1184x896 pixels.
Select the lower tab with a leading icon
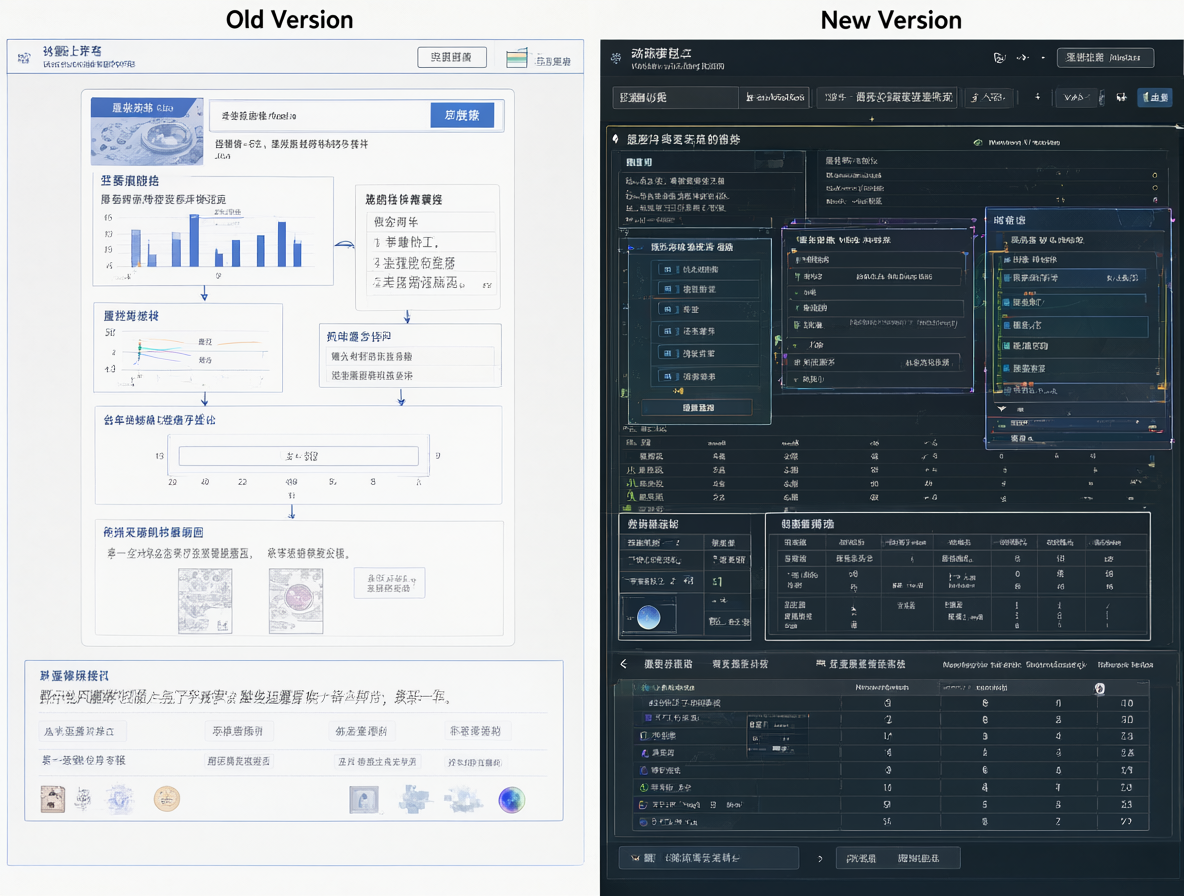860,664
